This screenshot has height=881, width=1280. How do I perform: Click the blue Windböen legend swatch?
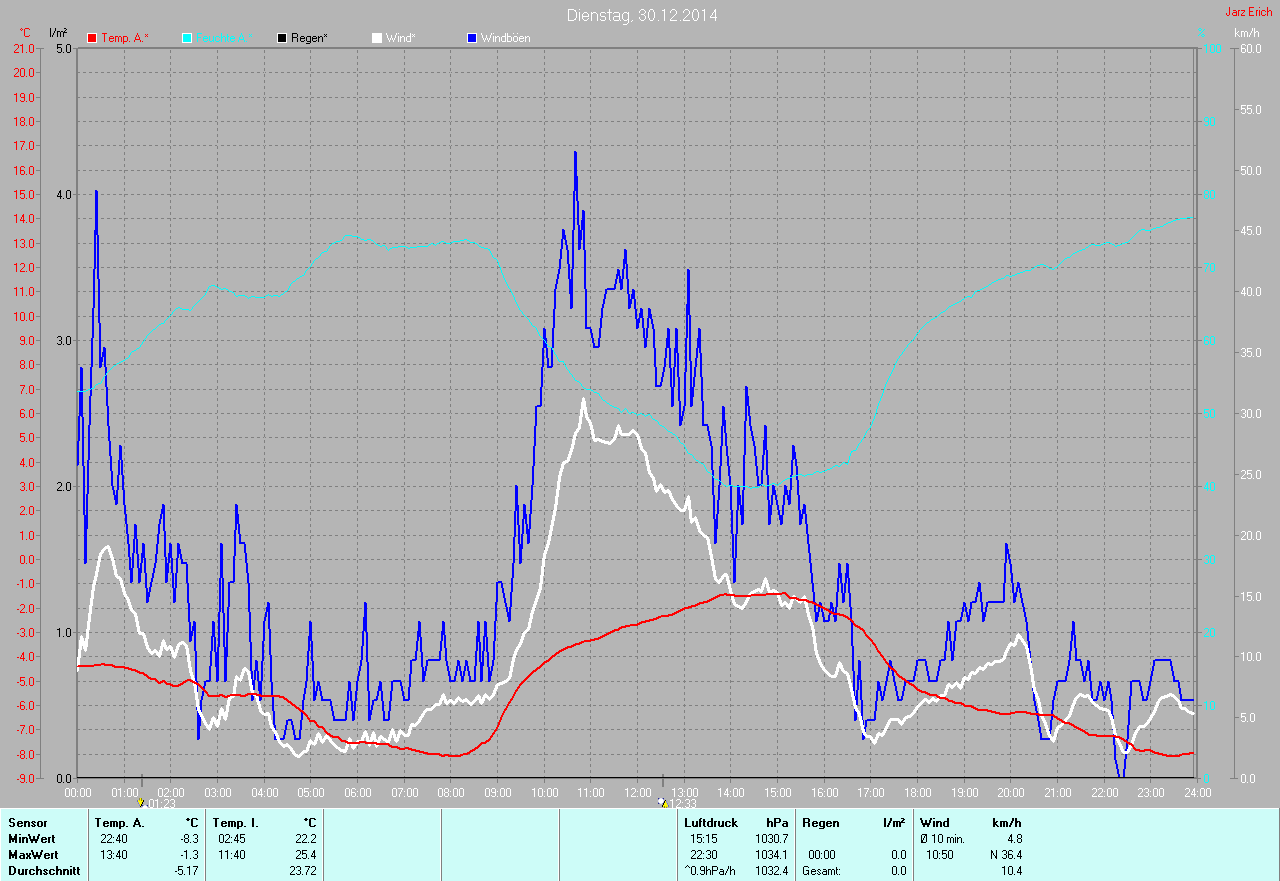click(x=472, y=38)
